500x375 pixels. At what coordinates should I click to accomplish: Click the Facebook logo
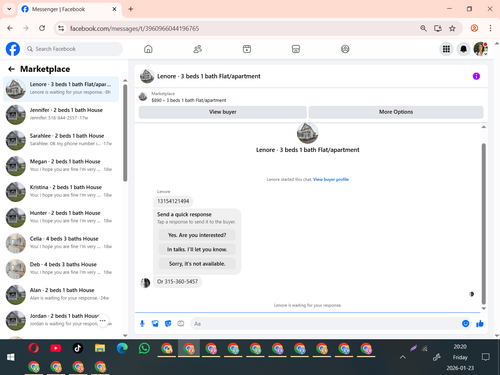click(x=13, y=49)
